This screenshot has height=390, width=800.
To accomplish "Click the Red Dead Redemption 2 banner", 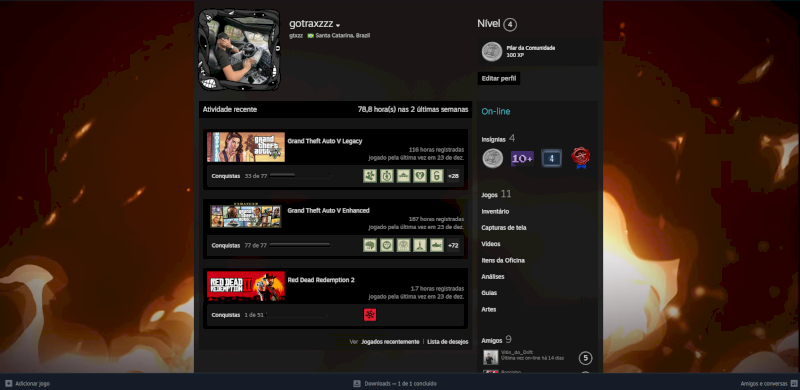I will tap(246, 286).
